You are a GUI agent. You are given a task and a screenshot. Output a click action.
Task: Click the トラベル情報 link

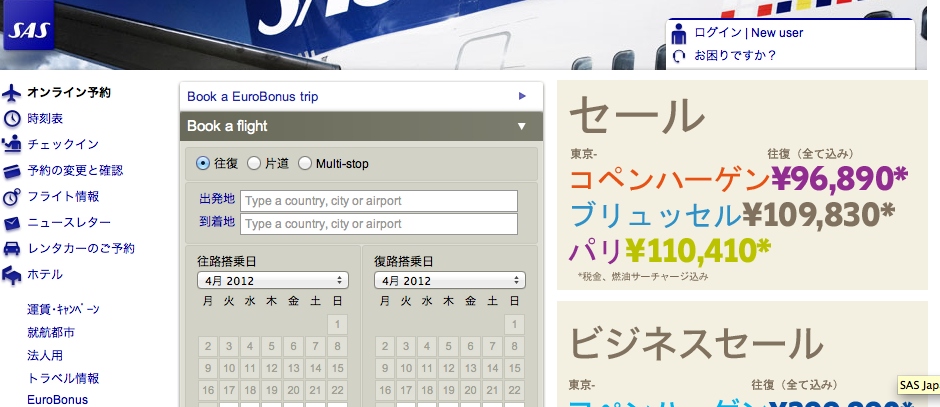point(63,378)
